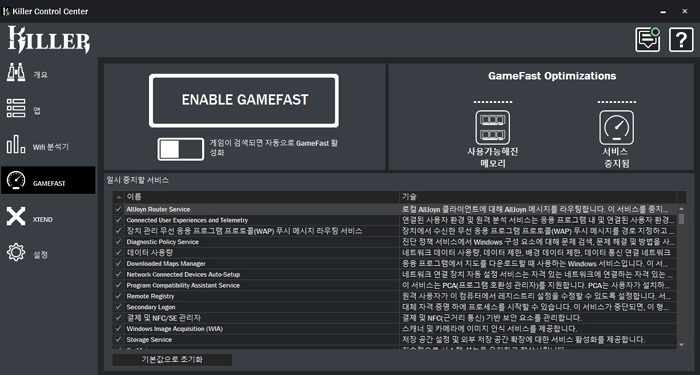Image resolution: width=700 pixels, height=375 pixels.
Task: Open the XTEND X icon
Action: [16, 217]
